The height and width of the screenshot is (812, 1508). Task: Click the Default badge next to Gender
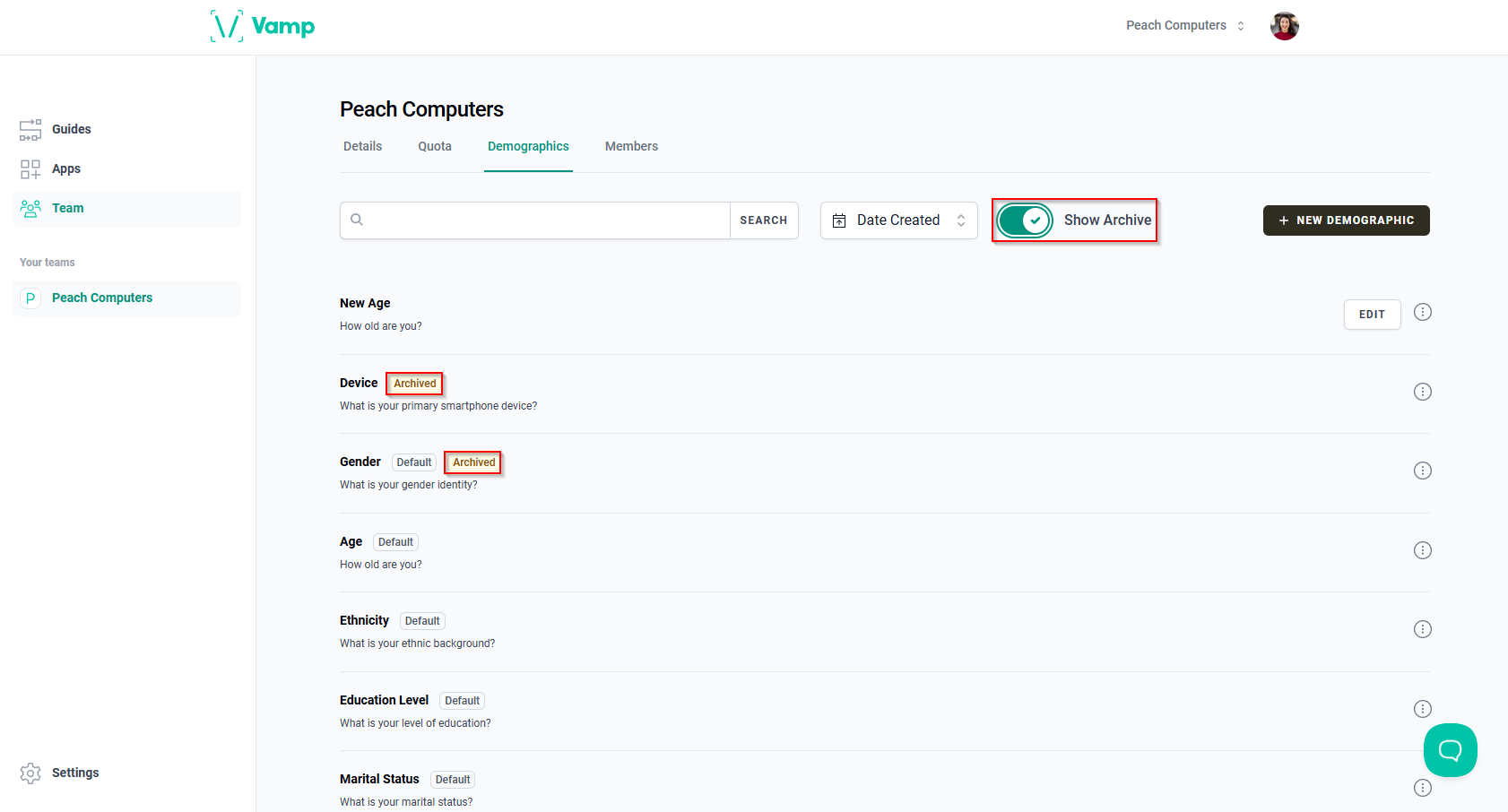[414, 462]
